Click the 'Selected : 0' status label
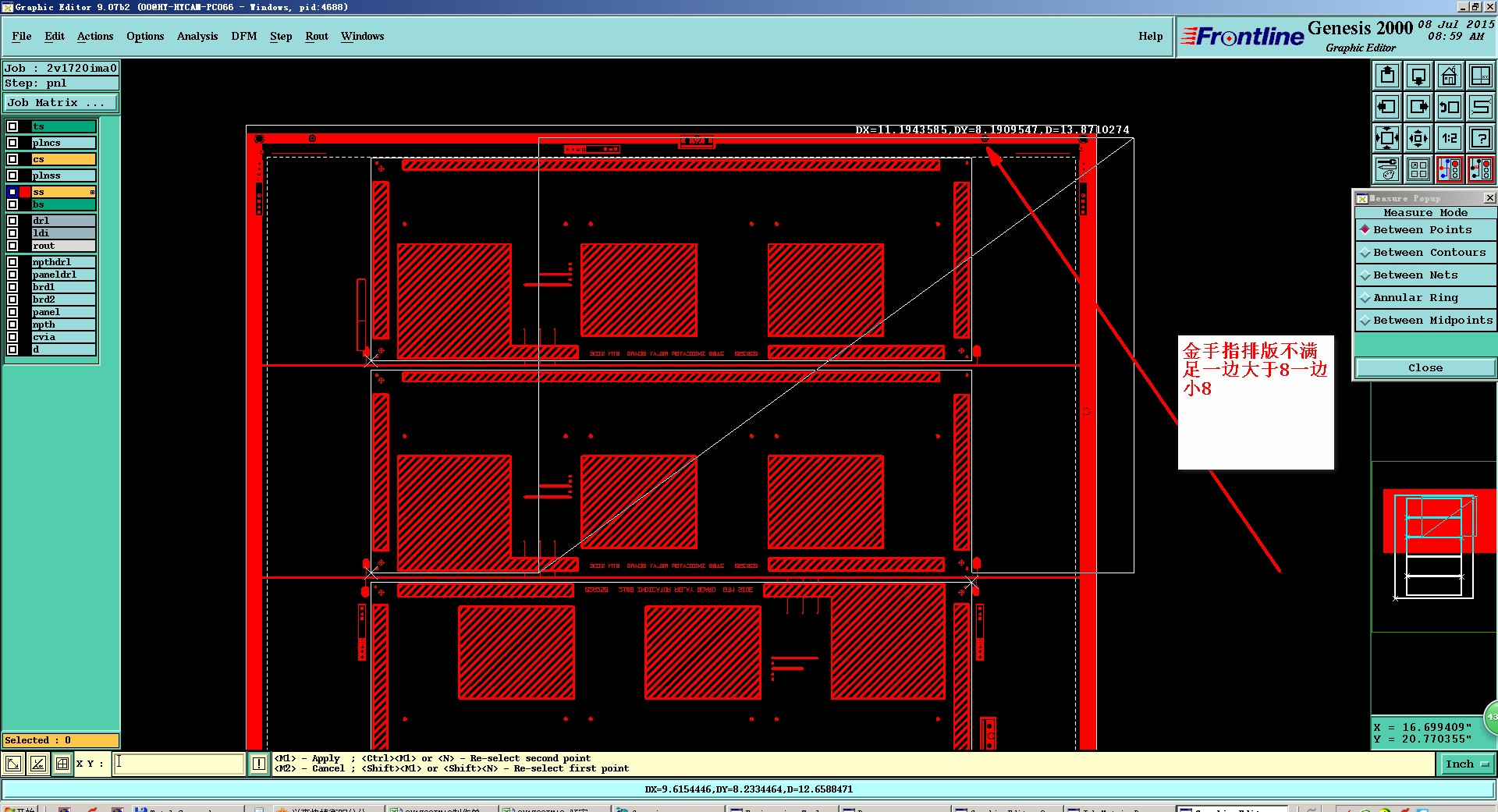The height and width of the screenshot is (812, 1498). [61, 740]
